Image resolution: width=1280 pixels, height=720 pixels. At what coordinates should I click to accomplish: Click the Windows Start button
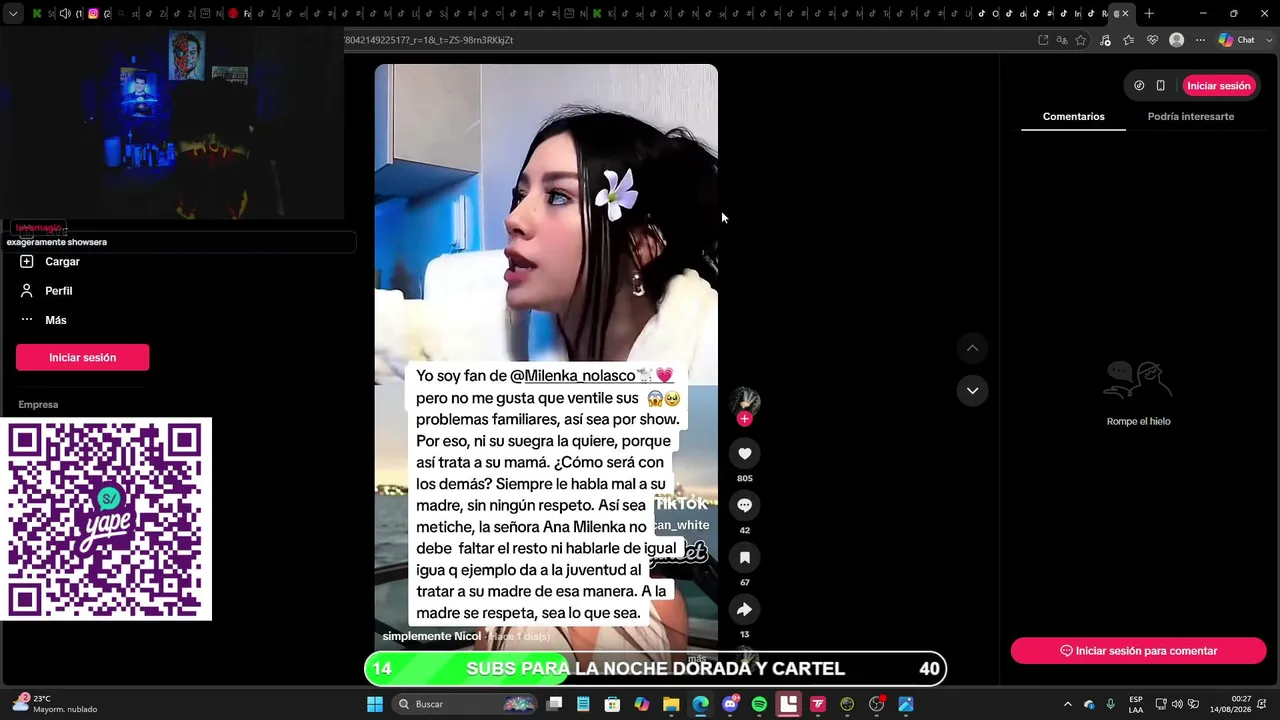click(x=375, y=704)
